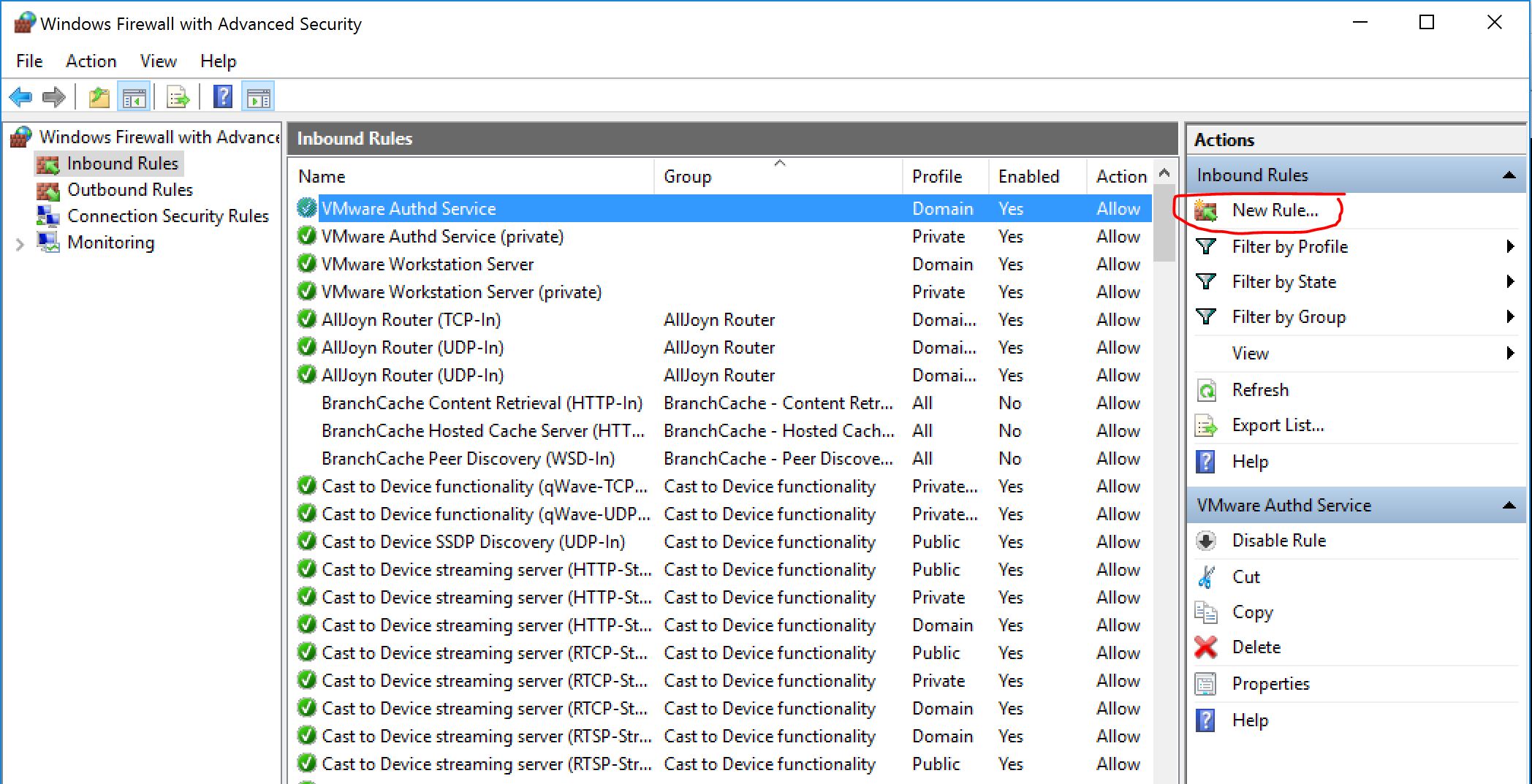The height and width of the screenshot is (784, 1532).
Task: Click Disable Rule action
Action: point(1279,541)
